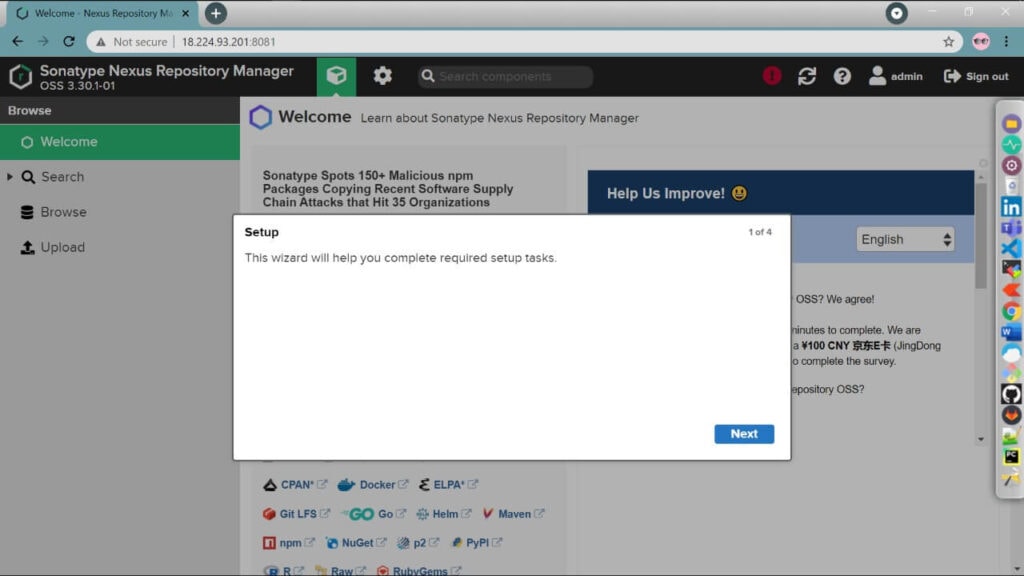This screenshot has height=576, width=1024.
Task: Bookmark page with the star icon
Action: click(948, 42)
